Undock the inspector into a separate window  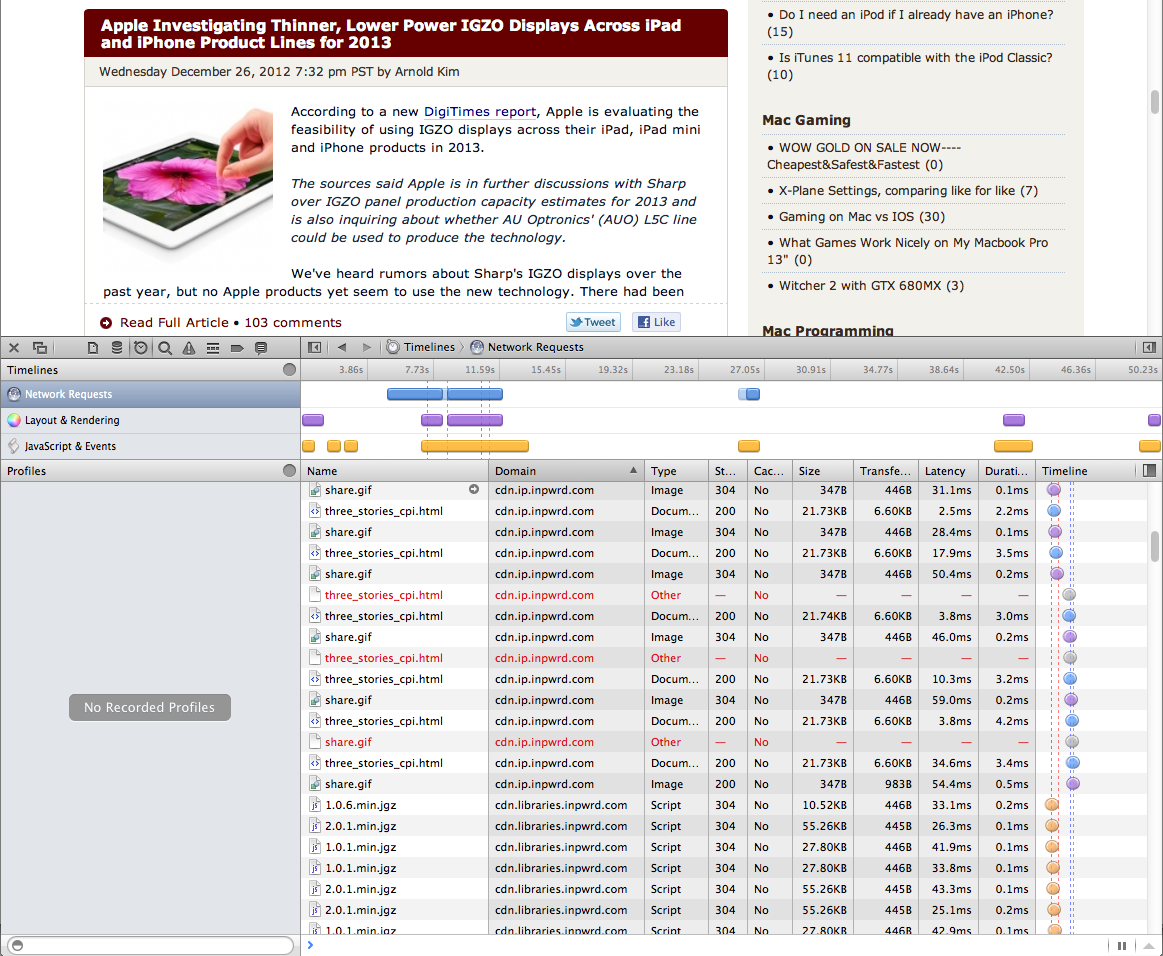click(40, 347)
